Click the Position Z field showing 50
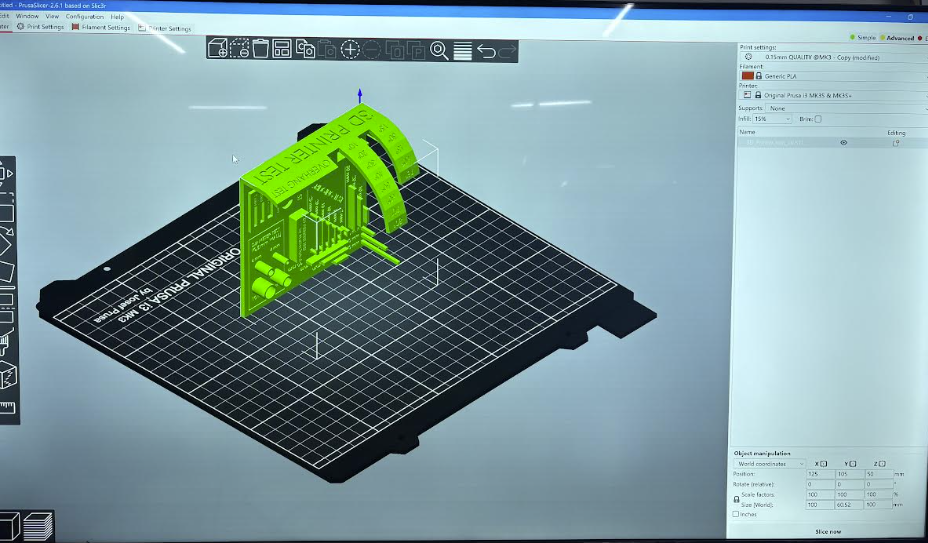 [x=878, y=474]
